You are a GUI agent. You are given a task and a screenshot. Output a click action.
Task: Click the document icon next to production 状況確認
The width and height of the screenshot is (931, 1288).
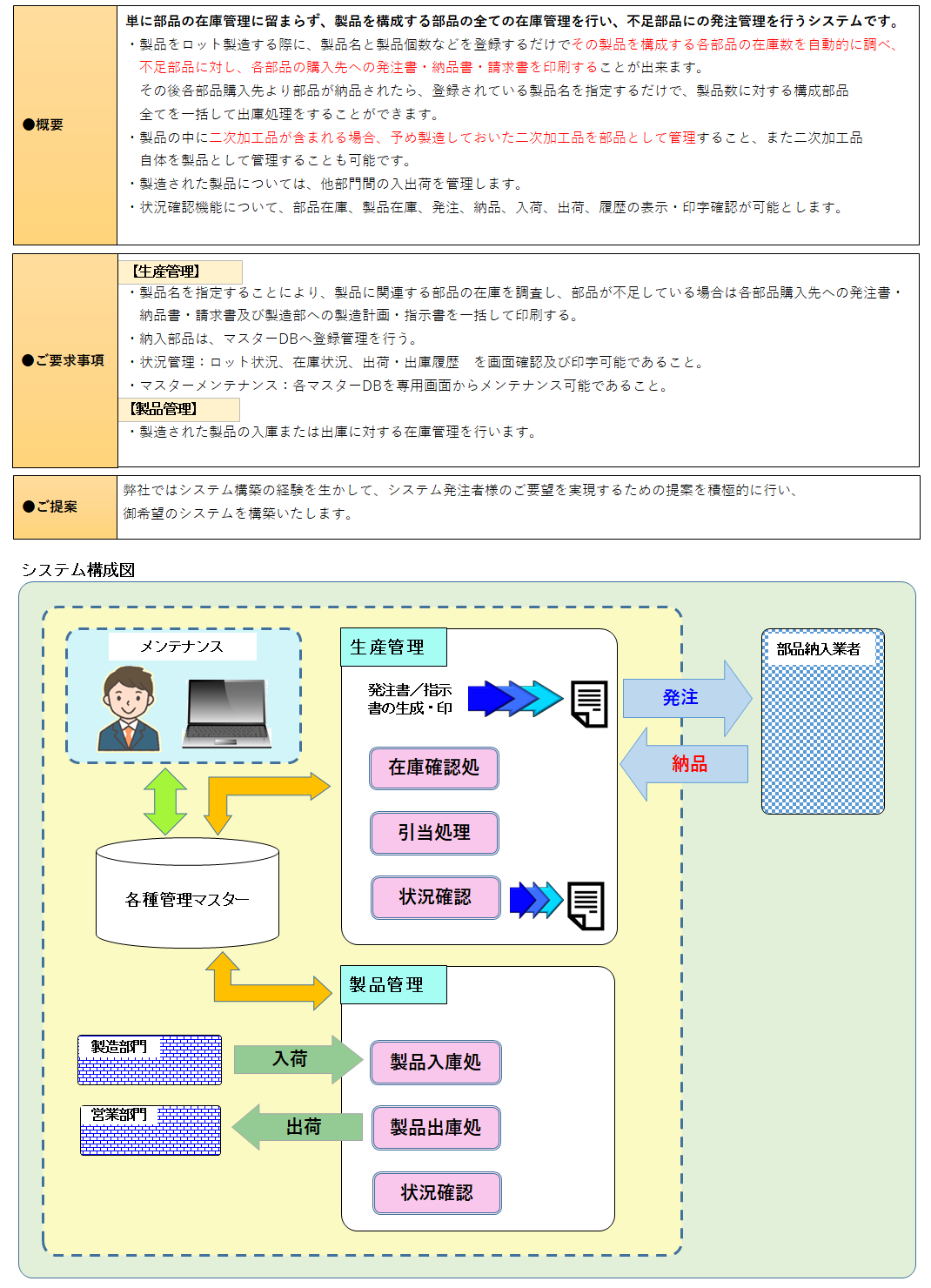[x=586, y=905]
